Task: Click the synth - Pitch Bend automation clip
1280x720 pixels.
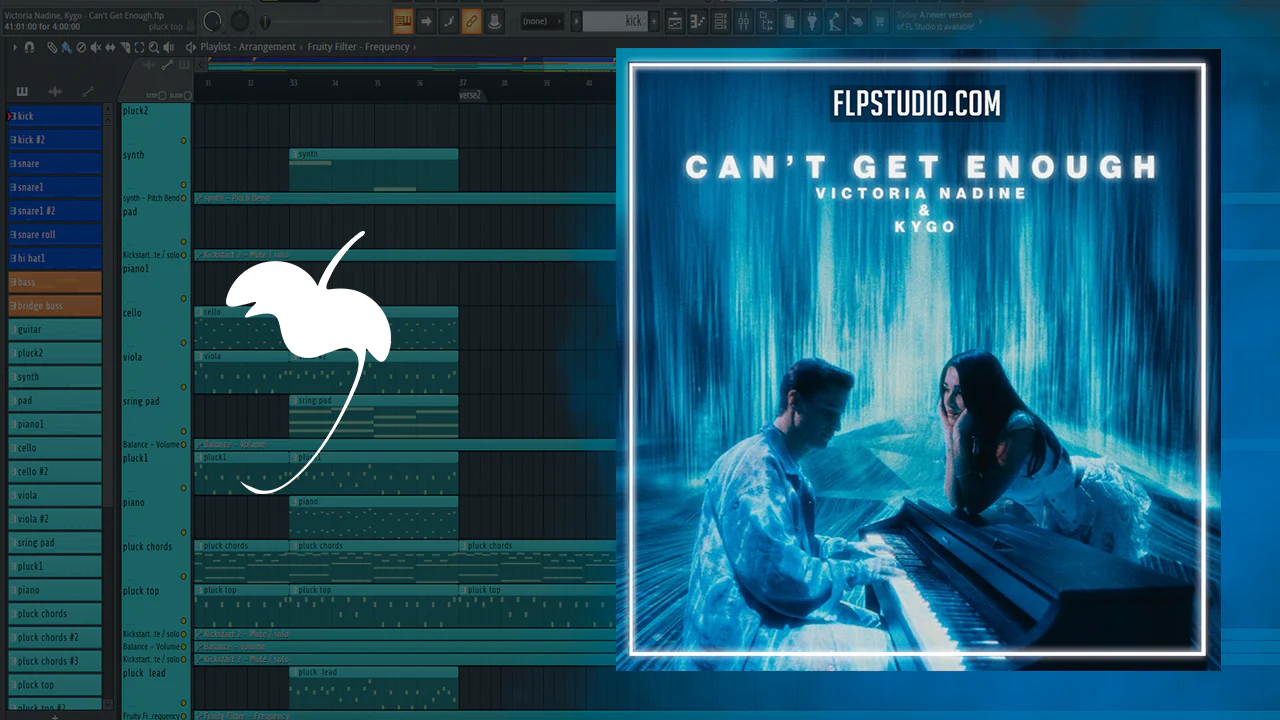Action: click(405, 198)
